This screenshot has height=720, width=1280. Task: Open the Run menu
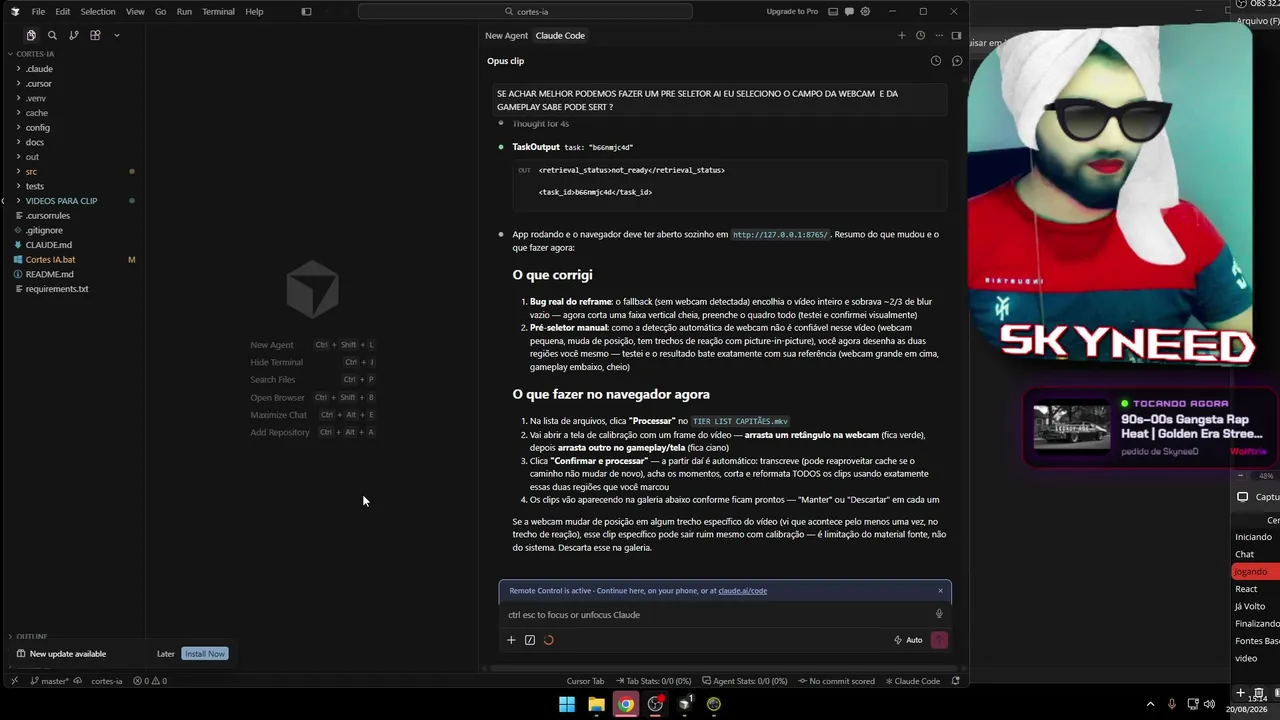tap(184, 12)
